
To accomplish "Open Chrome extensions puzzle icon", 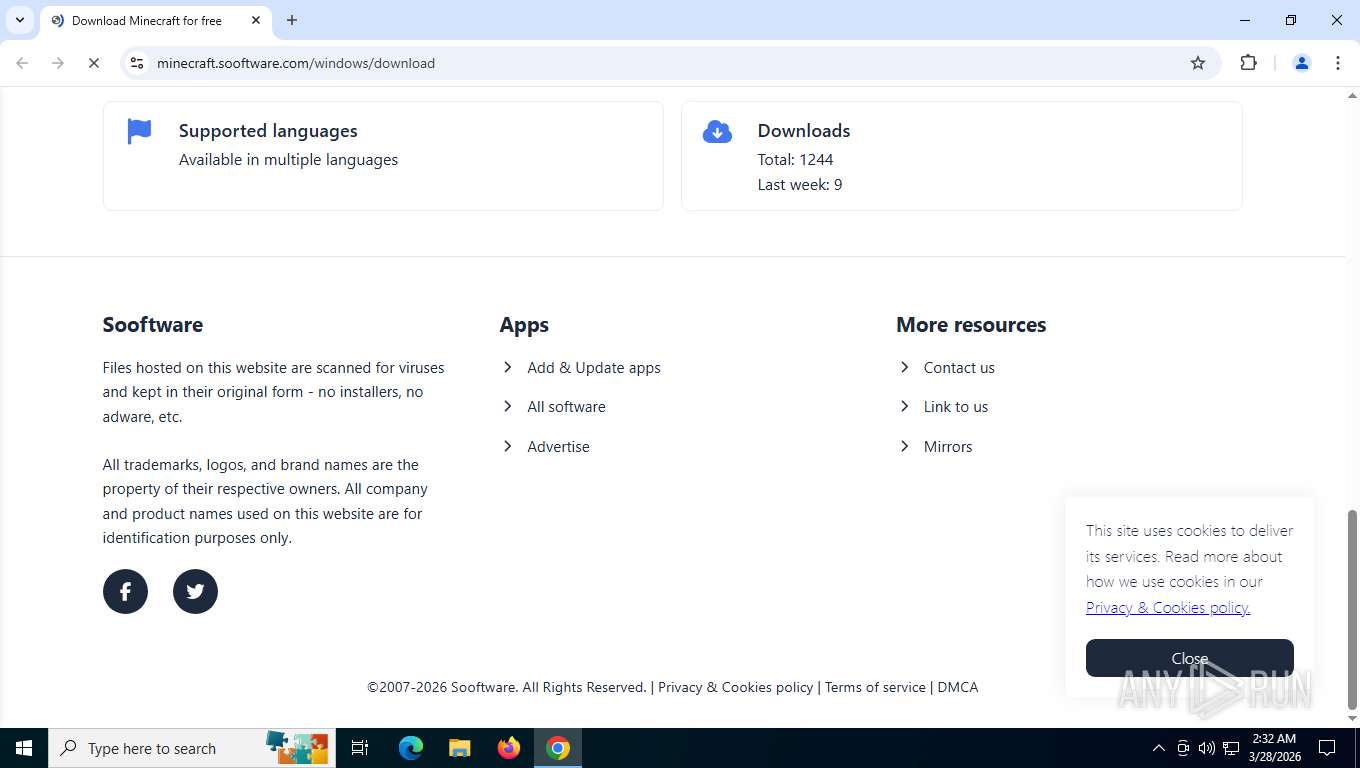I will coord(1248,63).
